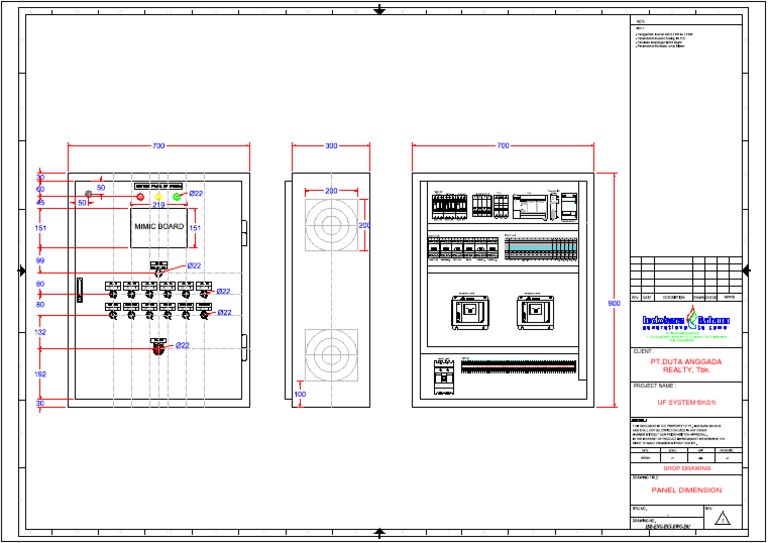Click the Ø22 label beside emergency stop
The image size is (768, 543).
click(182, 345)
